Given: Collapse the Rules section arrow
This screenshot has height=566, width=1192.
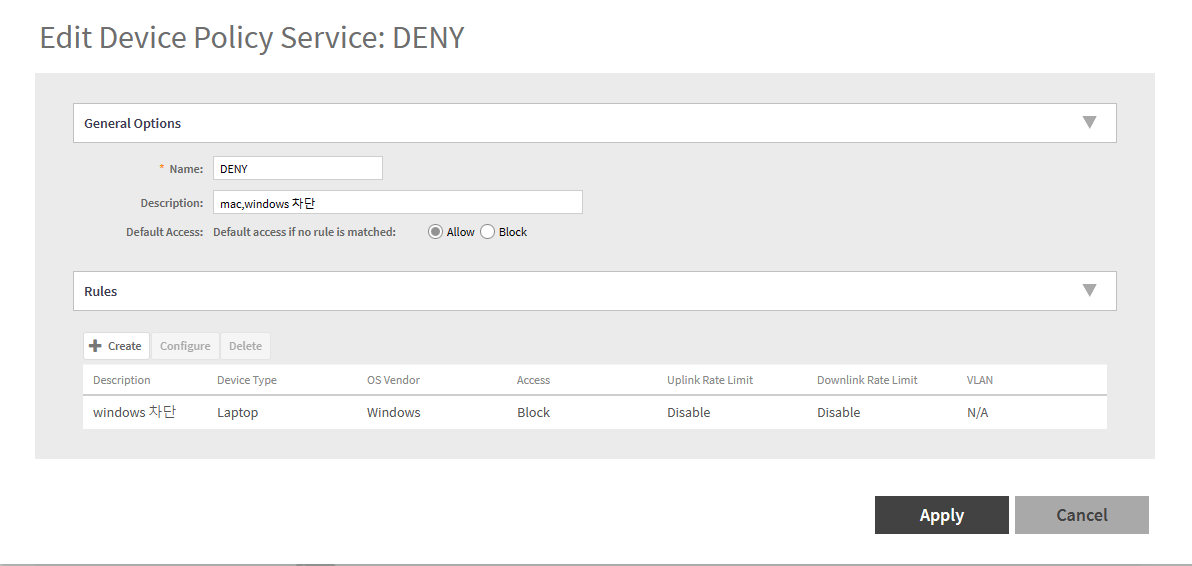Looking at the screenshot, I should pyautogui.click(x=1089, y=290).
